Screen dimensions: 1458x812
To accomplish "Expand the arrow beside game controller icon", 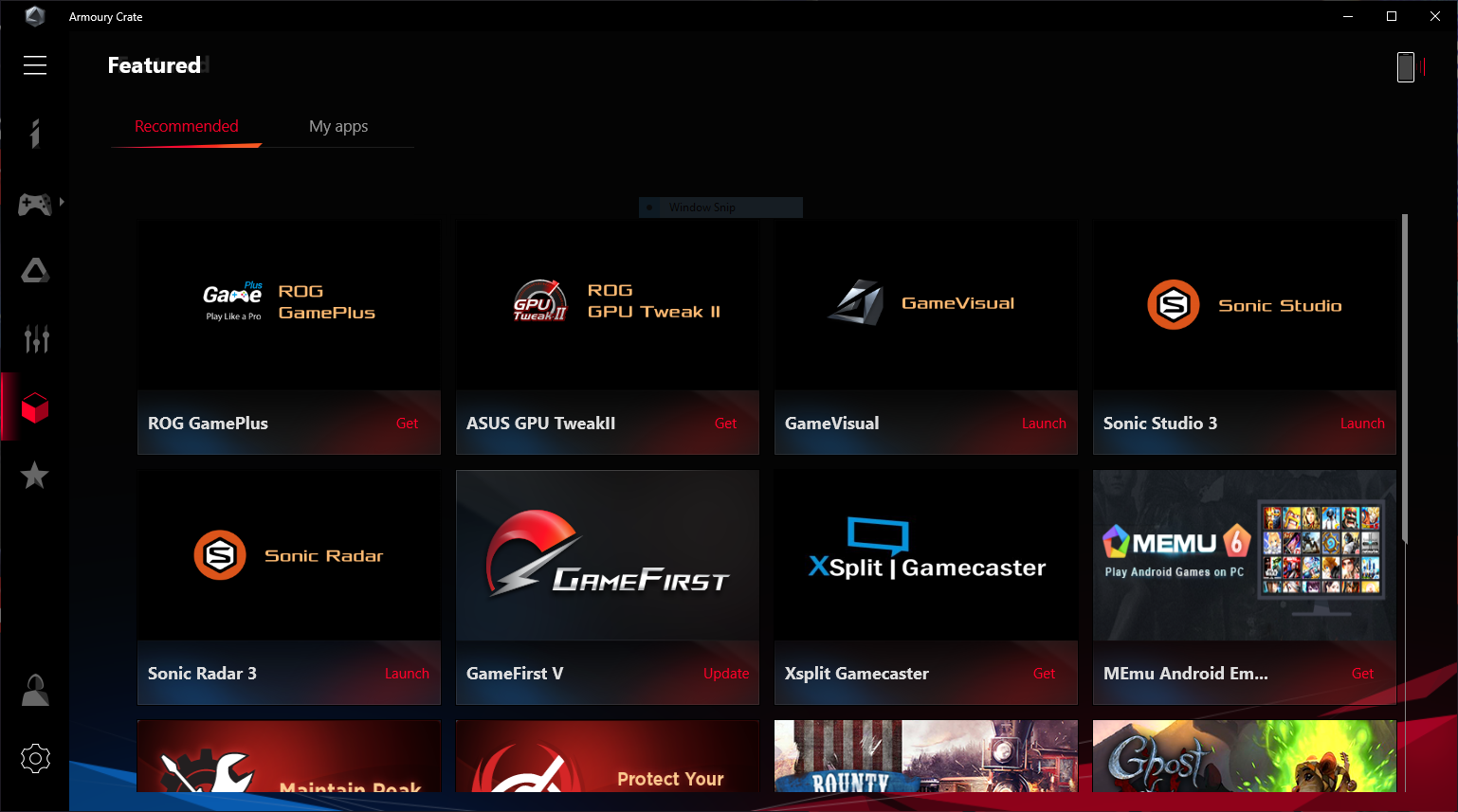I will pyautogui.click(x=62, y=202).
